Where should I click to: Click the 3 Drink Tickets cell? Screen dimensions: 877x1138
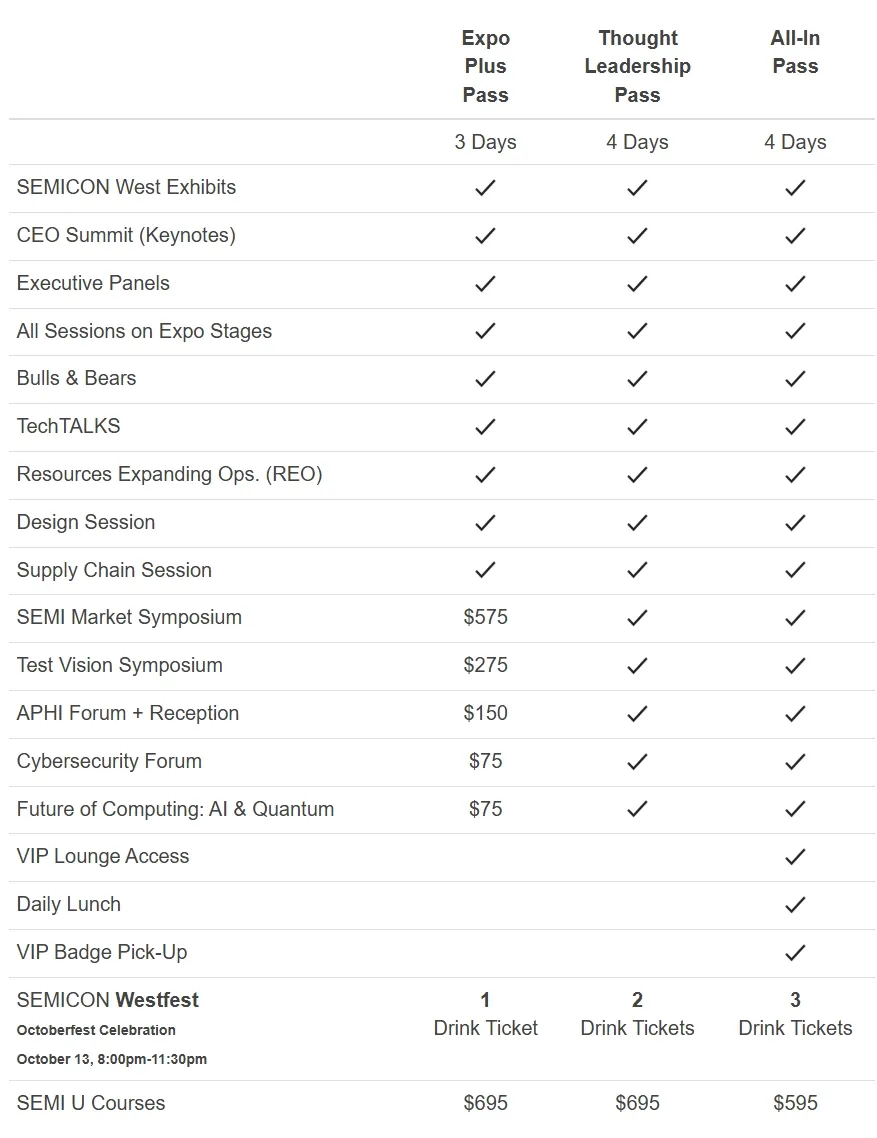point(795,1014)
